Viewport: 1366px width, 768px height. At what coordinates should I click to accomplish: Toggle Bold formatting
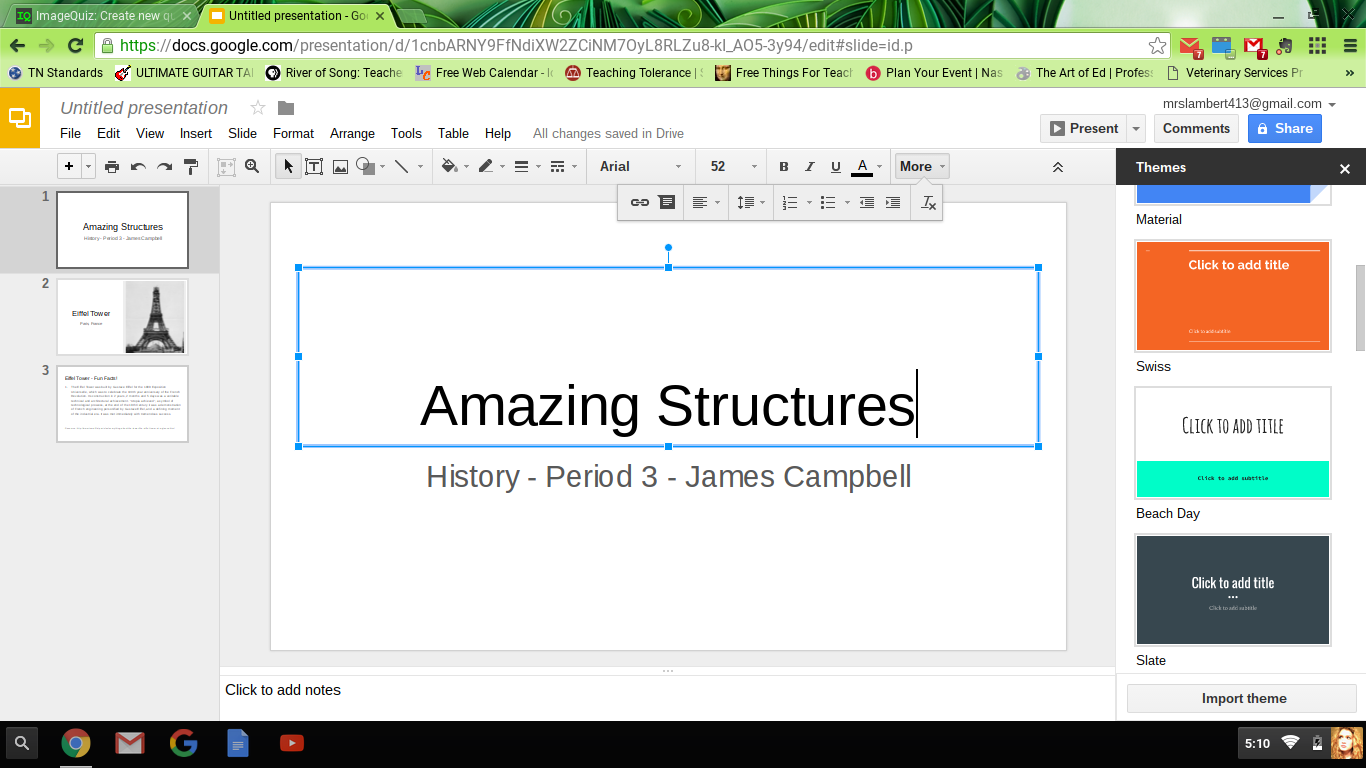tap(784, 167)
